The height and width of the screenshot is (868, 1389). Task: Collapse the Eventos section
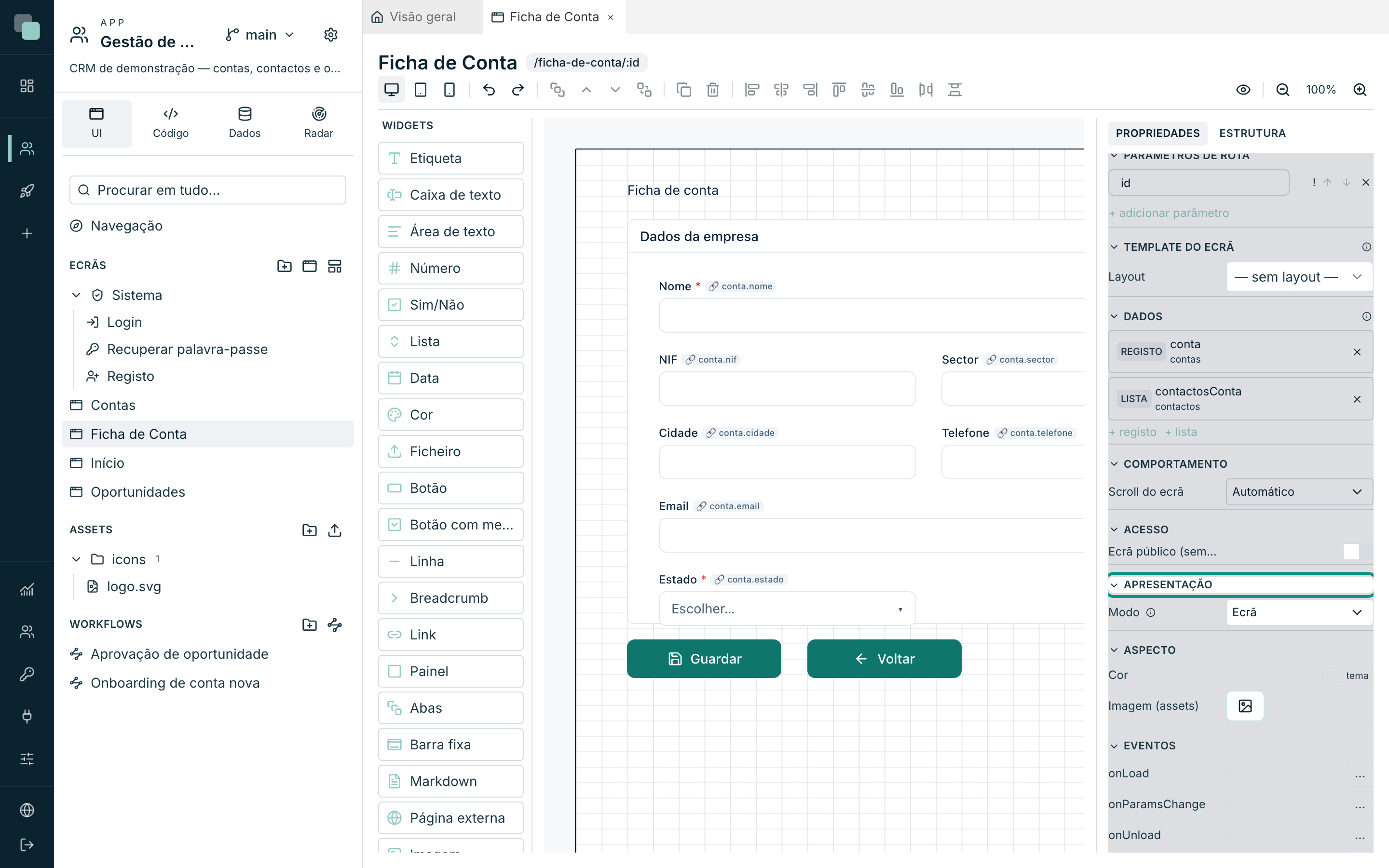click(1114, 746)
